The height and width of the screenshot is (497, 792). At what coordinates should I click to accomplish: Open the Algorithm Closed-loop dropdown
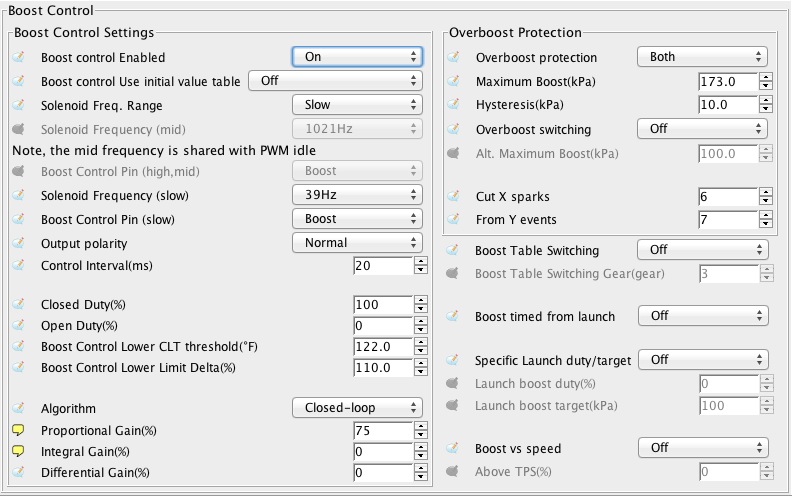click(357, 407)
